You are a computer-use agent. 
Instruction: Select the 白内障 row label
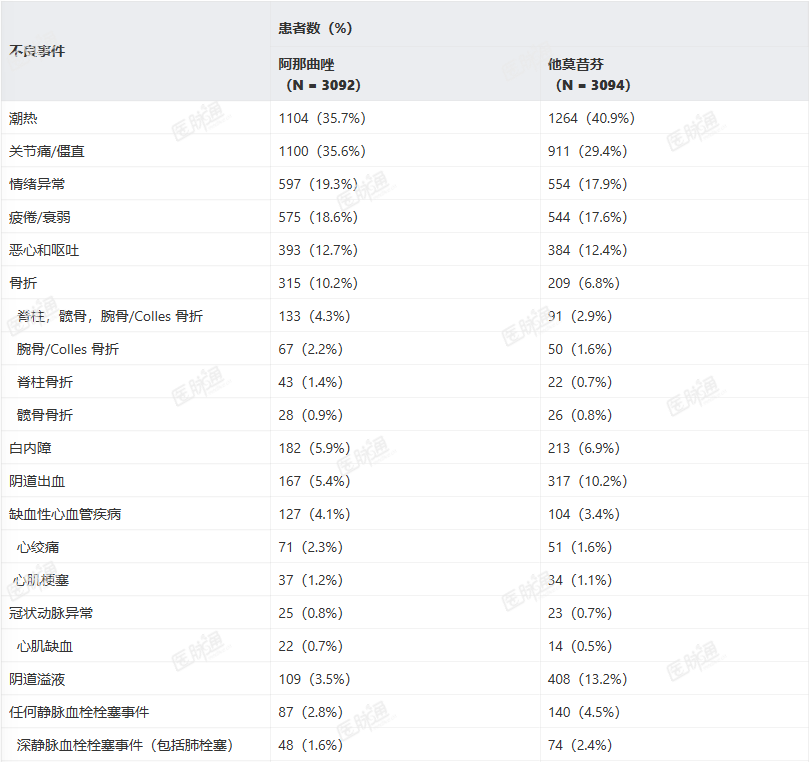[x=30, y=449]
